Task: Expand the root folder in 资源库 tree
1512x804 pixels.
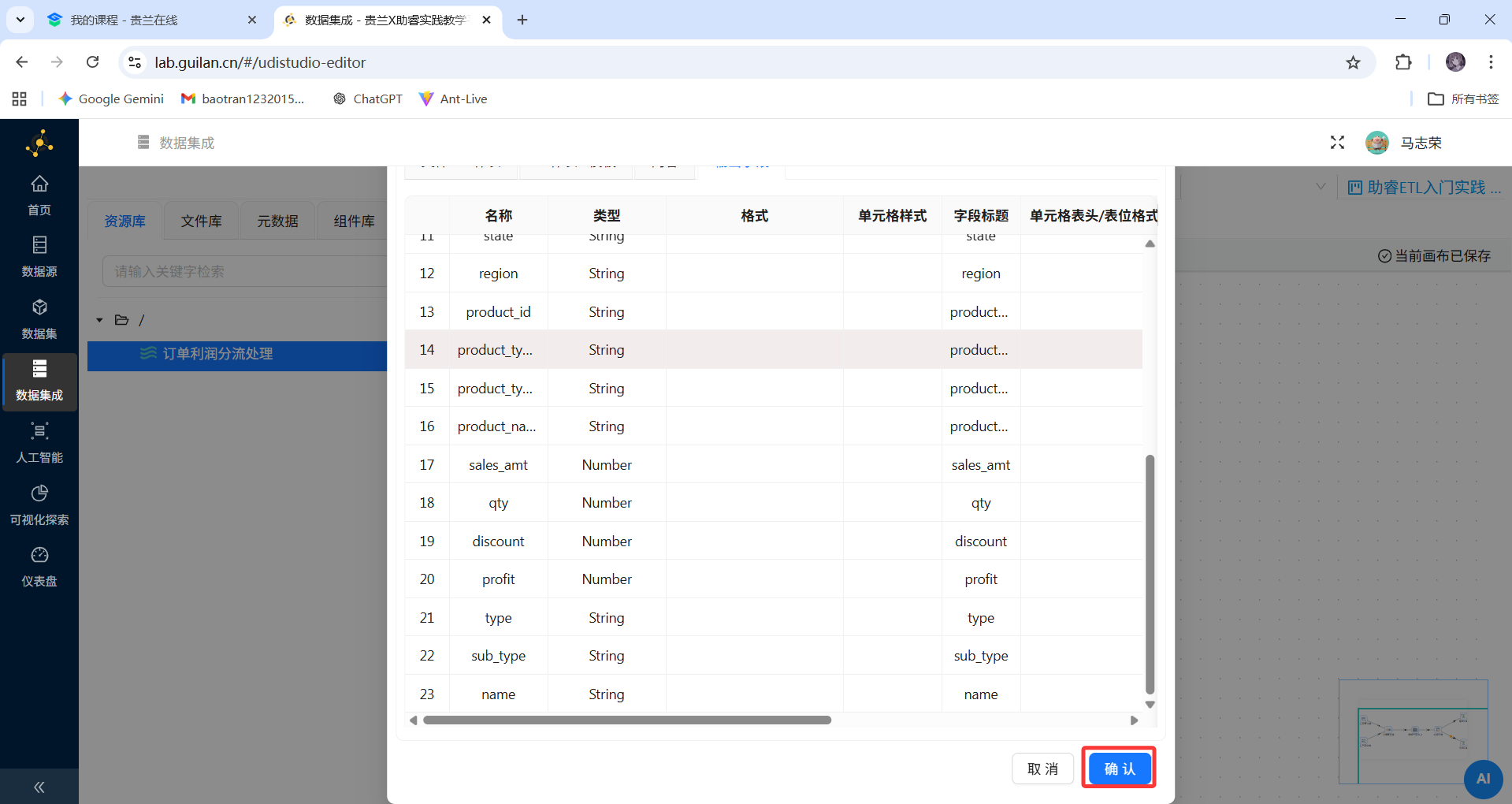Action: [x=99, y=320]
